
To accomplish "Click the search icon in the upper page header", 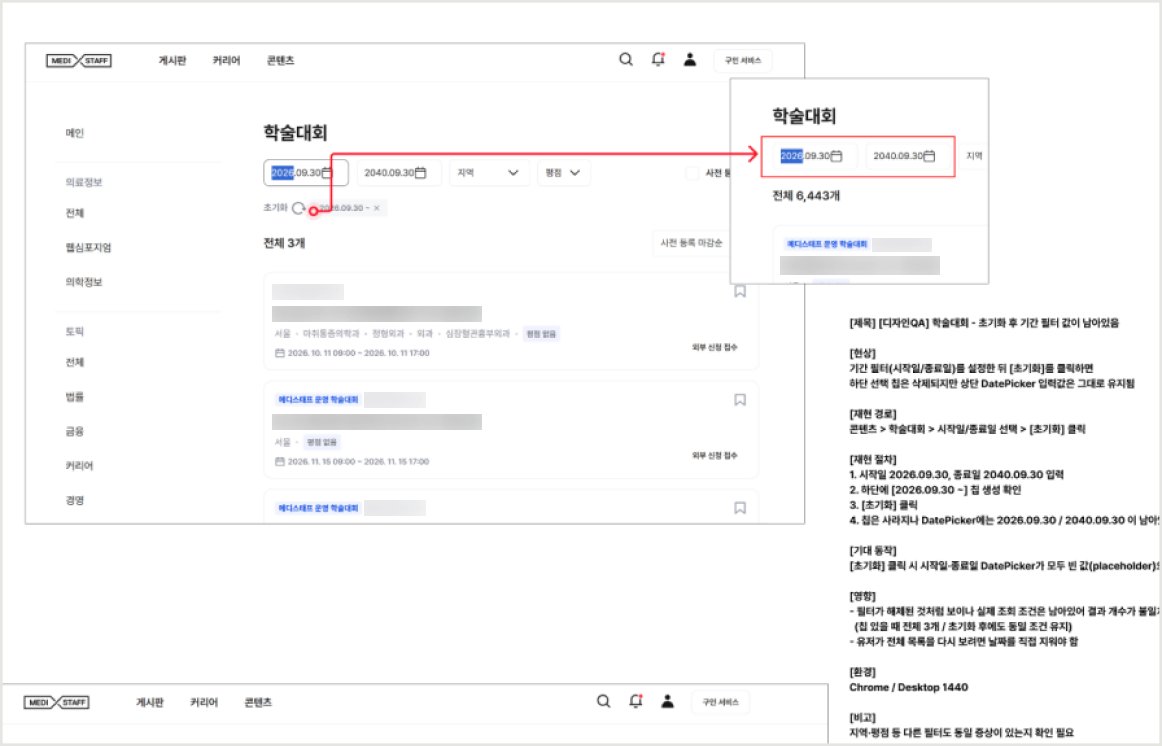I will (625, 59).
